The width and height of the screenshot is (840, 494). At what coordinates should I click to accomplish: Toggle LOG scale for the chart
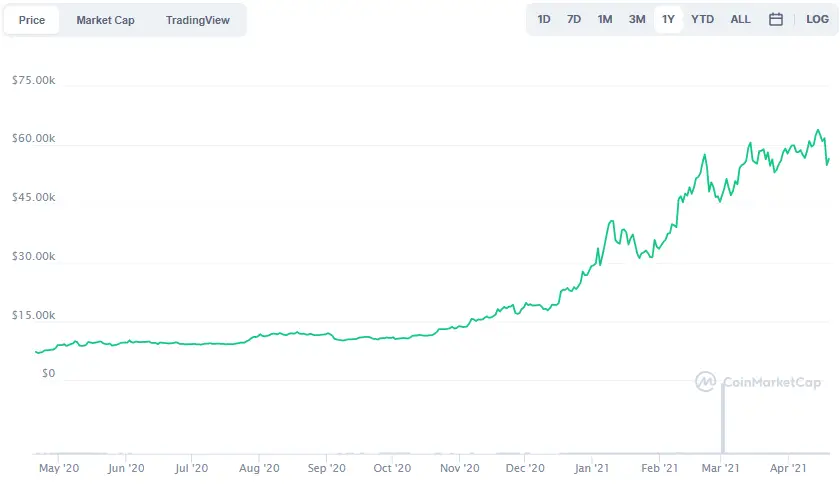point(818,20)
